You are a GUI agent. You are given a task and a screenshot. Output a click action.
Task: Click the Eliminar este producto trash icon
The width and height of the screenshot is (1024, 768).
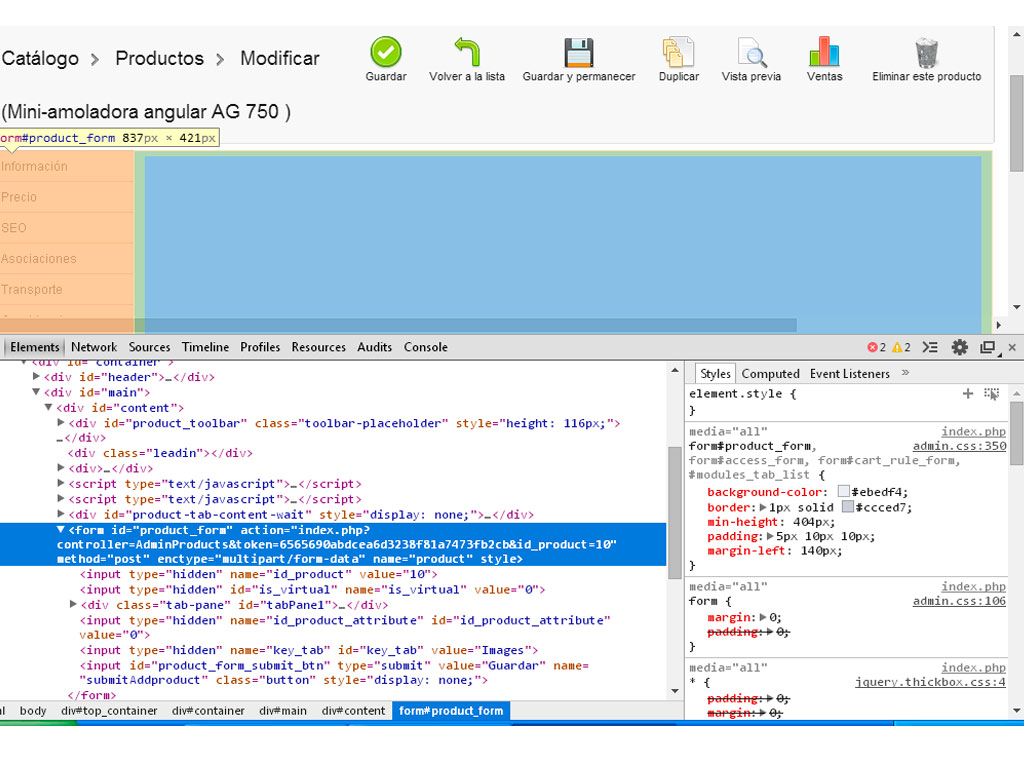point(927,52)
